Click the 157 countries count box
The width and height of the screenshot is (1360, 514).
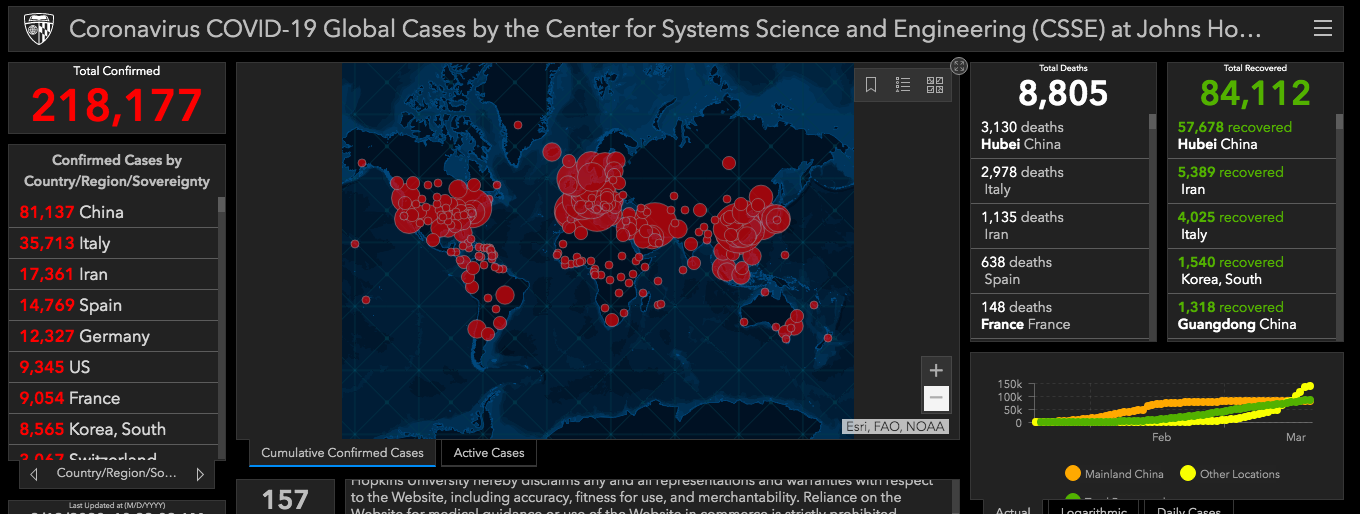286,497
